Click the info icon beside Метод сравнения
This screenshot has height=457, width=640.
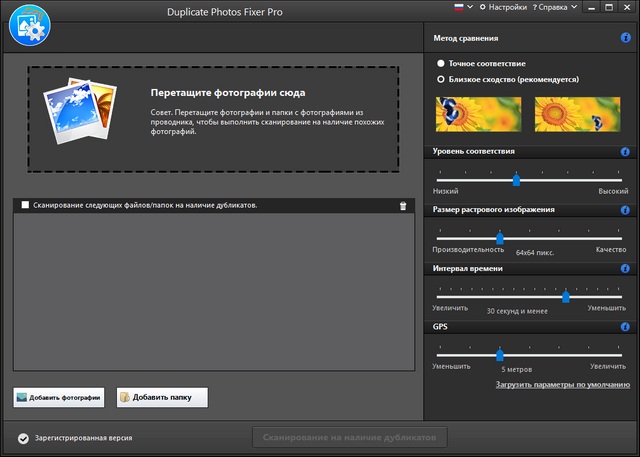[x=625, y=38]
